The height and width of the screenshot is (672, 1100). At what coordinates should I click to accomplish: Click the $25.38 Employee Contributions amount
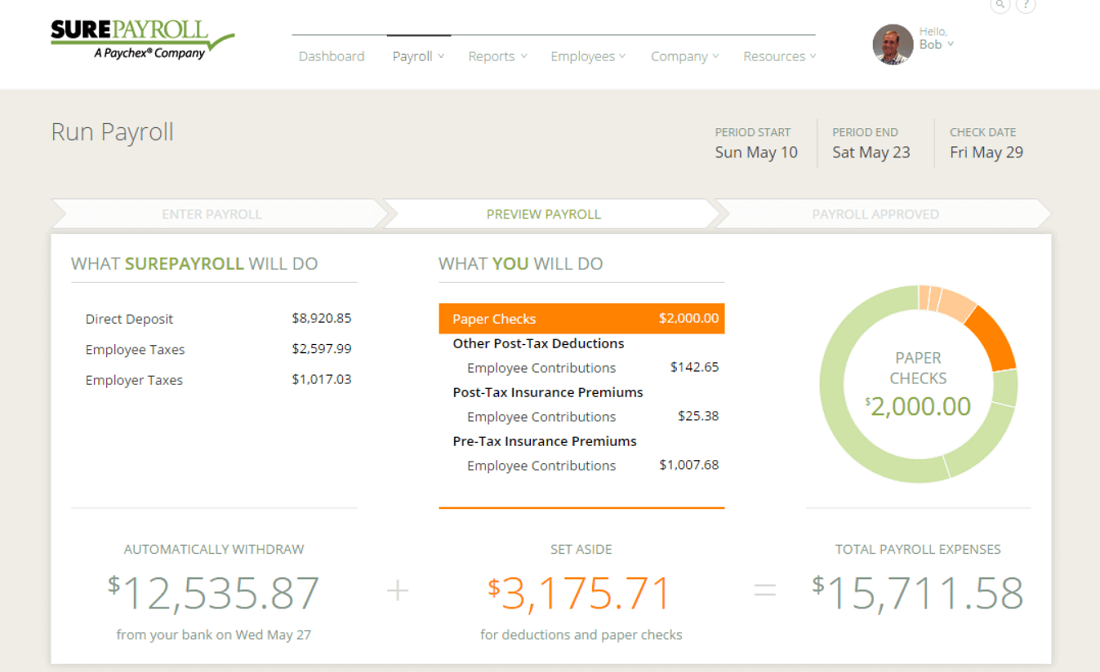coord(698,416)
